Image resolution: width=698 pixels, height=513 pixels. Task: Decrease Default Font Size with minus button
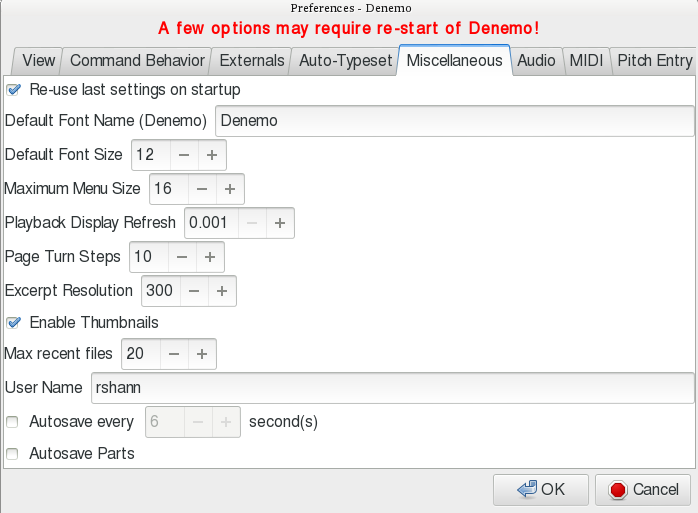tap(184, 155)
